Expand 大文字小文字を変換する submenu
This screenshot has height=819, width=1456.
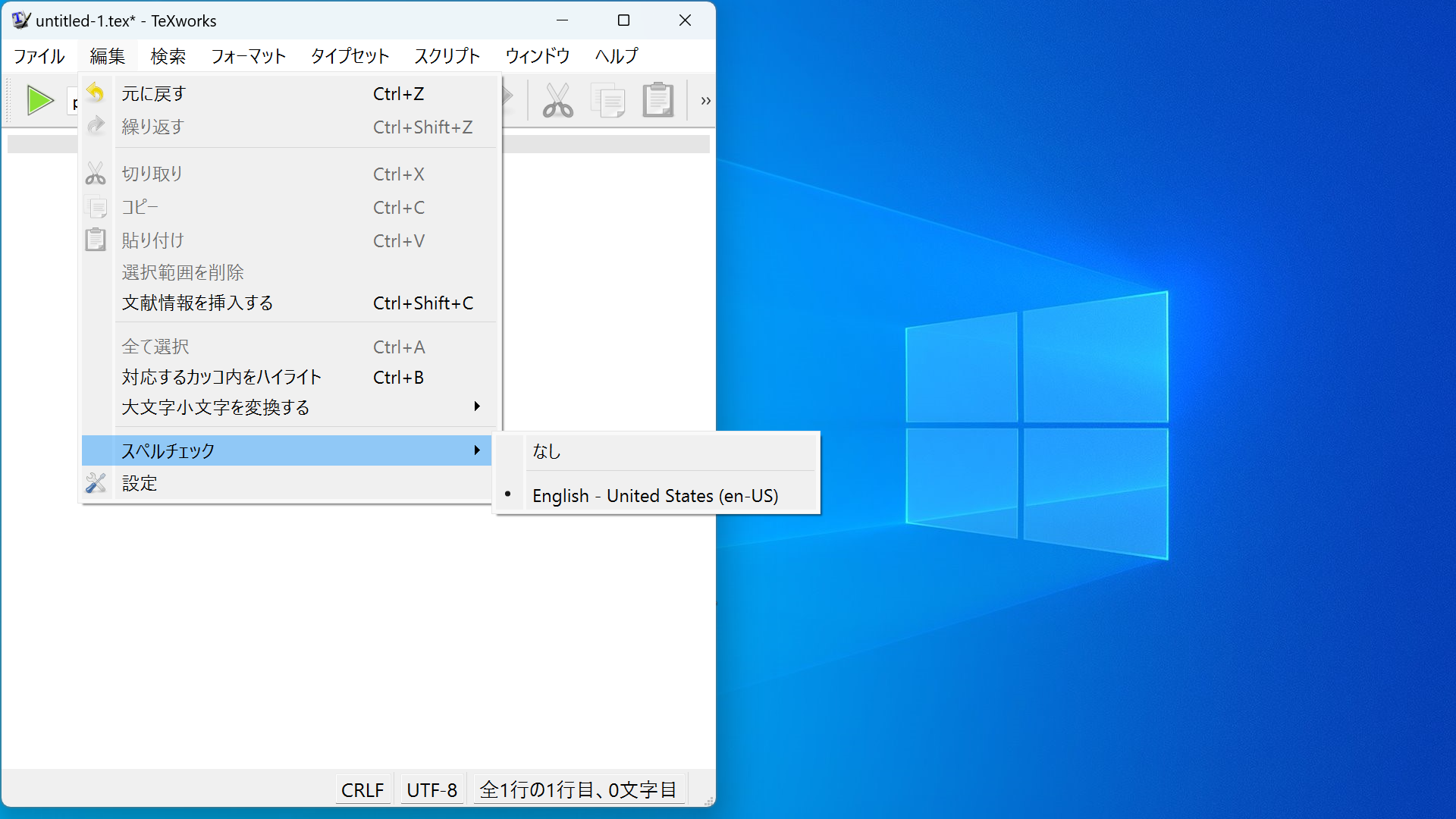pyautogui.click(x=288, y=407)
